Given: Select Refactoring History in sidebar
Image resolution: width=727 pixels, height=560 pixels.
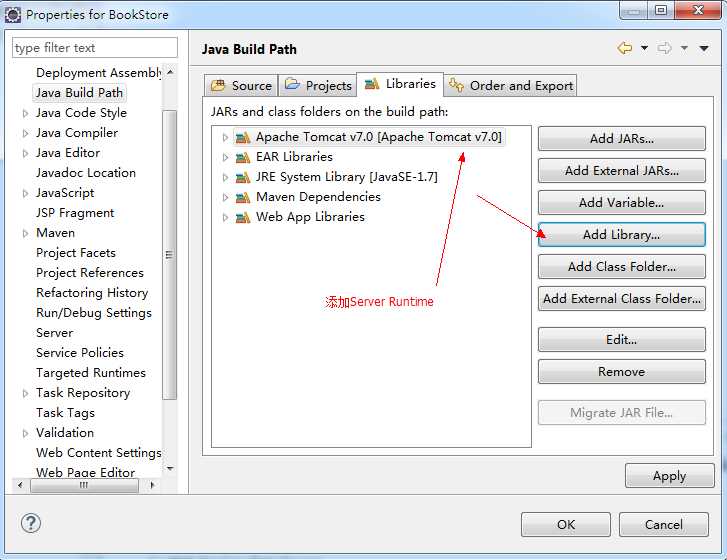Looking at the screenshot, I should coord(92,293).
